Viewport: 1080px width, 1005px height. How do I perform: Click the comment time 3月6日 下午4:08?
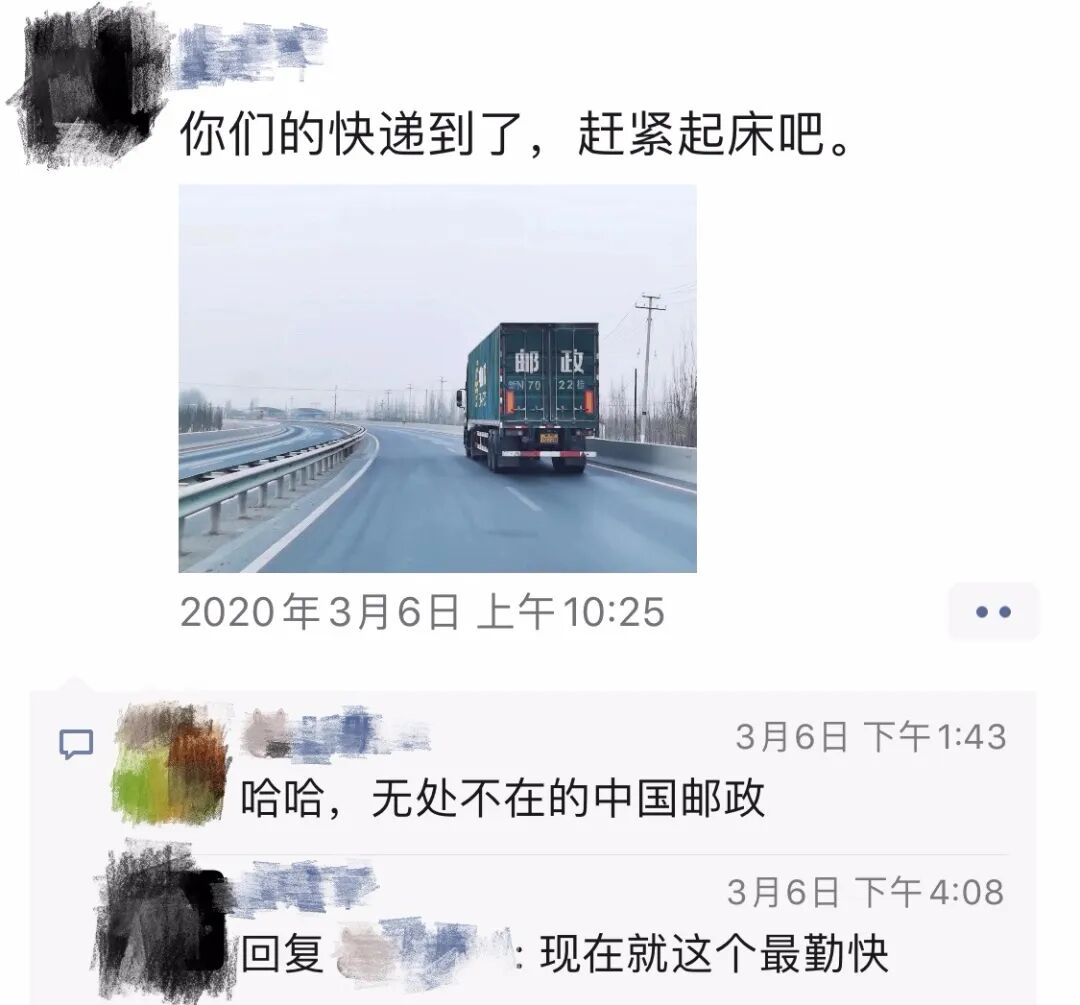click(866, 892)
